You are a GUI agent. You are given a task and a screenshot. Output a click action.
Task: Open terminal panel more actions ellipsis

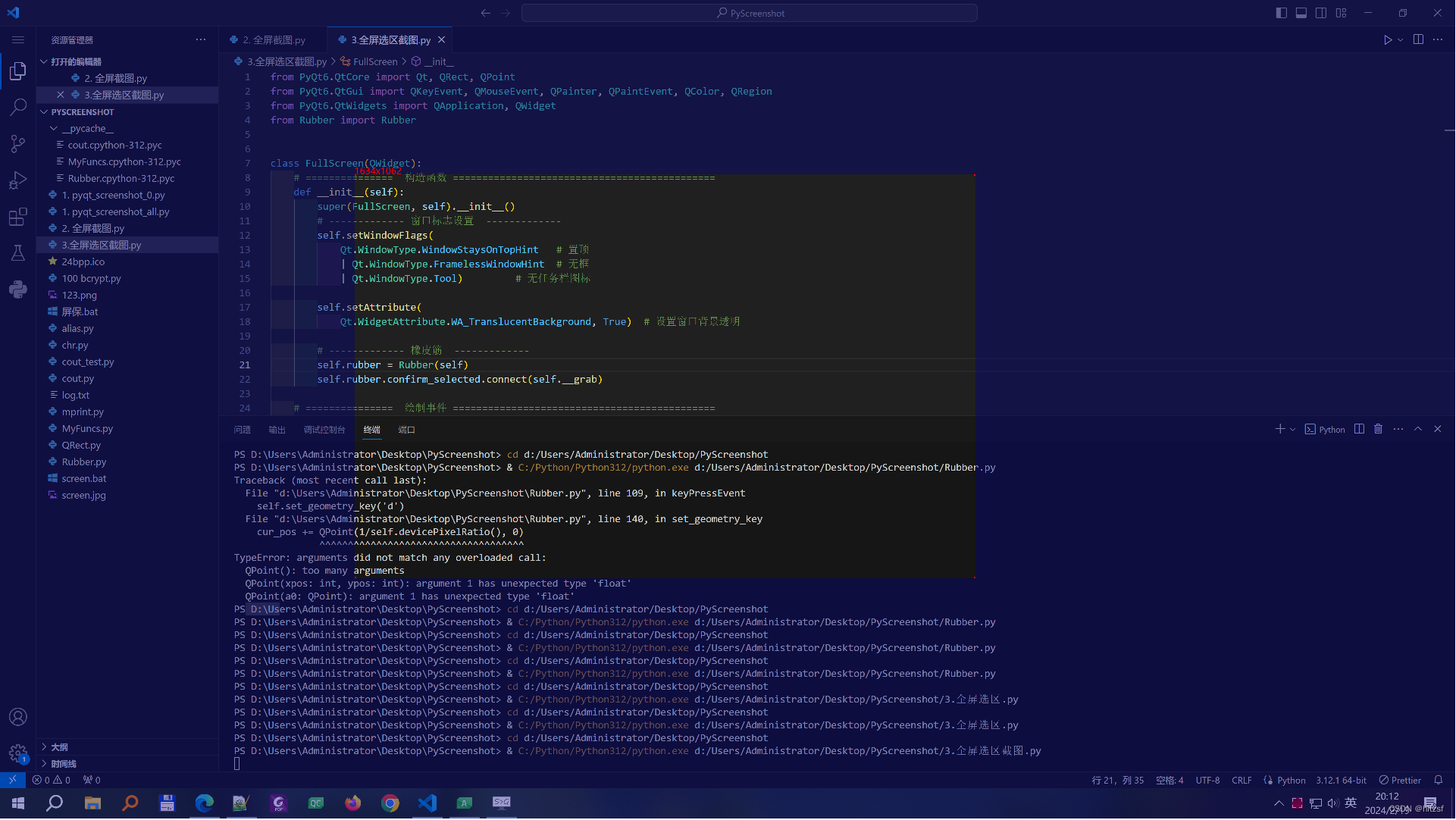(1398, 430)
